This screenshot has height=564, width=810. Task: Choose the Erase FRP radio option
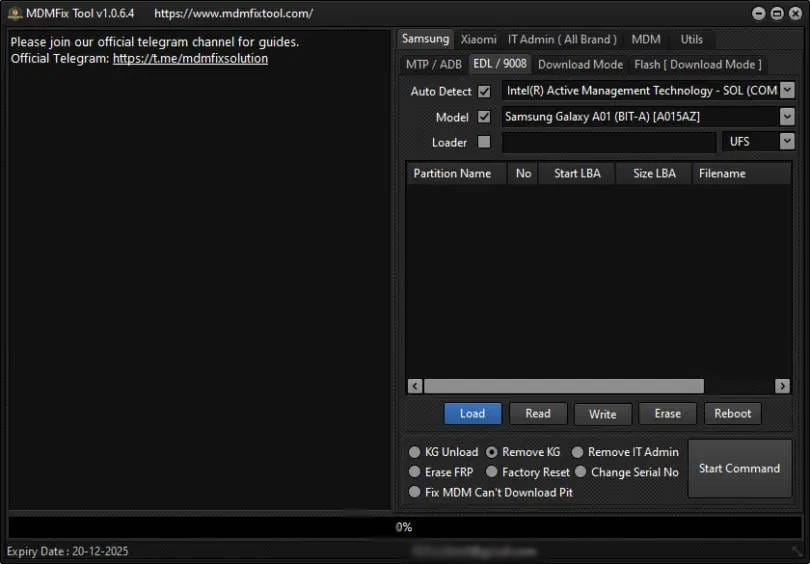(415, 472)
